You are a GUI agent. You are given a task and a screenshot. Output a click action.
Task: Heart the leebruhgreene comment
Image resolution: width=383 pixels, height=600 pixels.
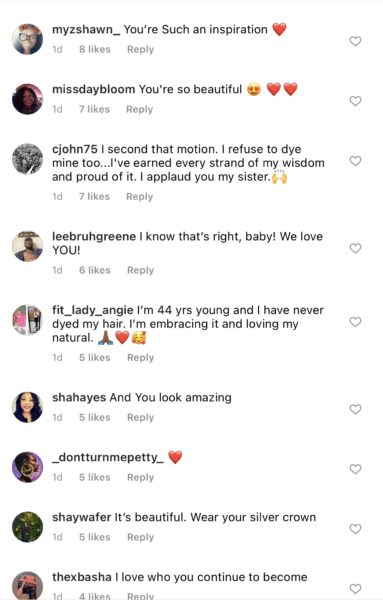tap(355, 248)
